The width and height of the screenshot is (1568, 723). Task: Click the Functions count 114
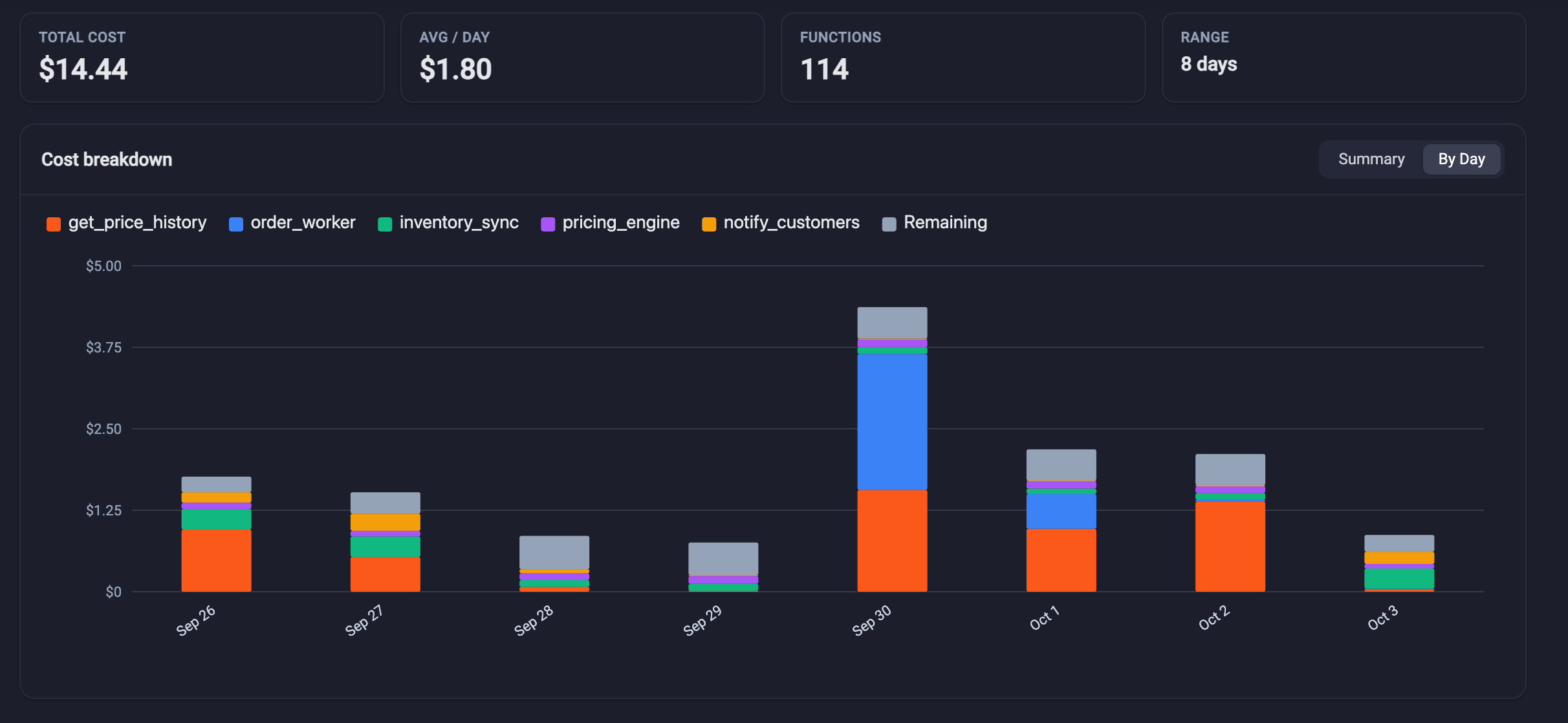coord(824,69)
